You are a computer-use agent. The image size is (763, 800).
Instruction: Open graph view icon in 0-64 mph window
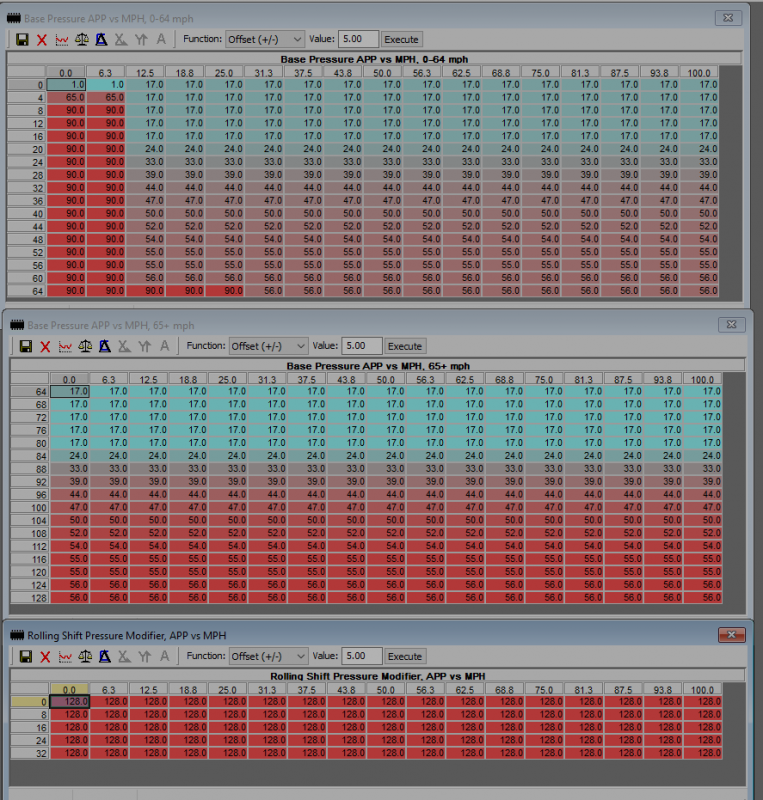coord(62,39)
